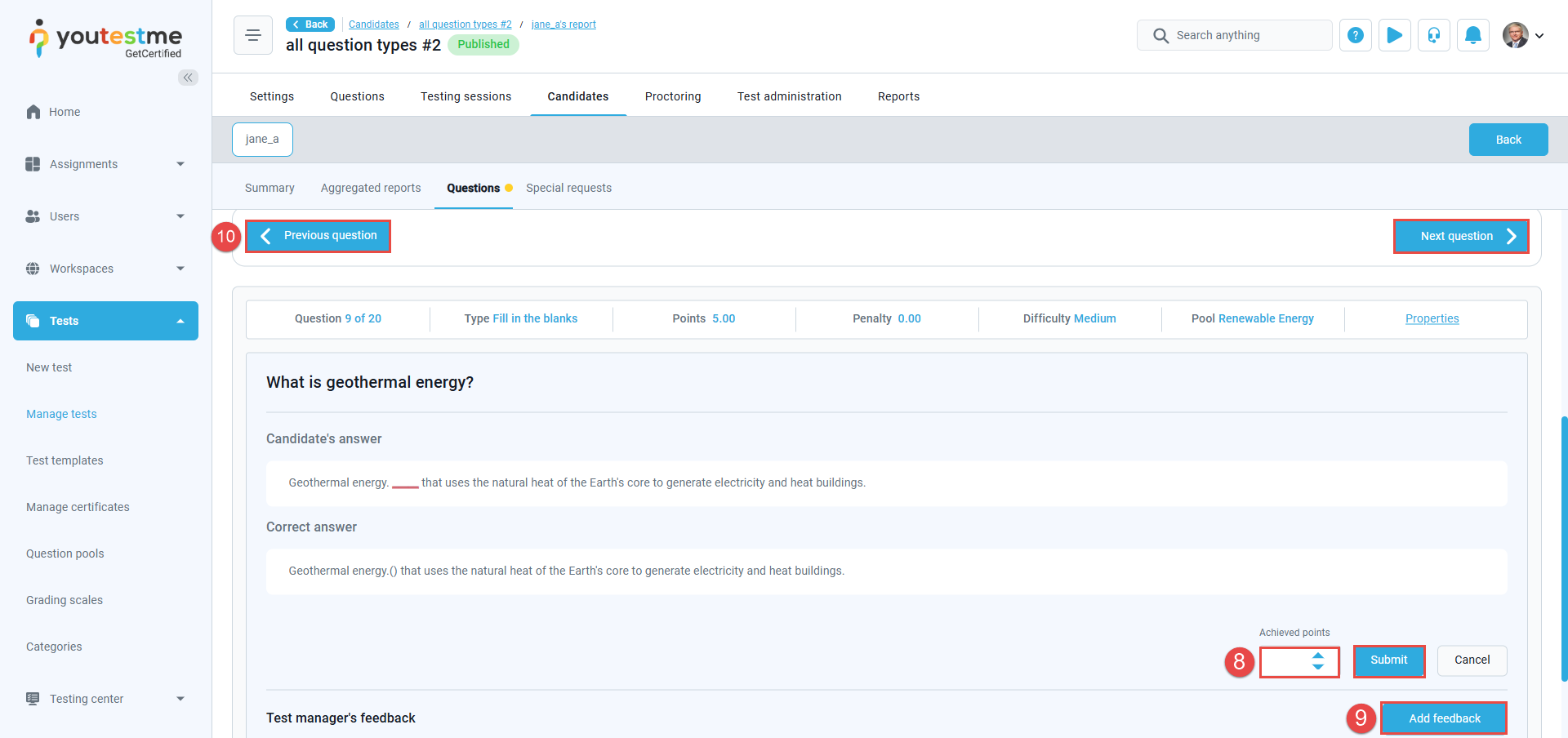Click the Users people icon

coord(33,216)
